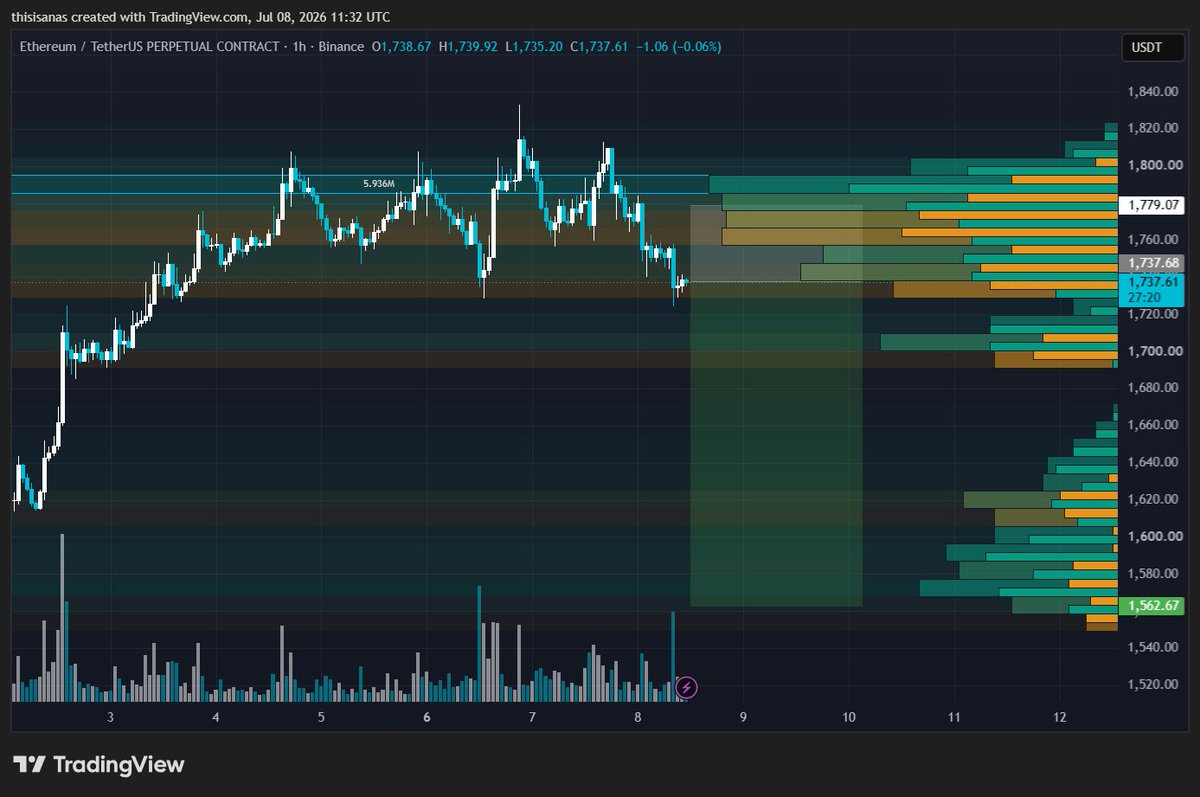The height and width of the screenshot is (797, 1200).
Task: Select the grey stop-loss zone of short position
Action: click(x=776, y=243)
